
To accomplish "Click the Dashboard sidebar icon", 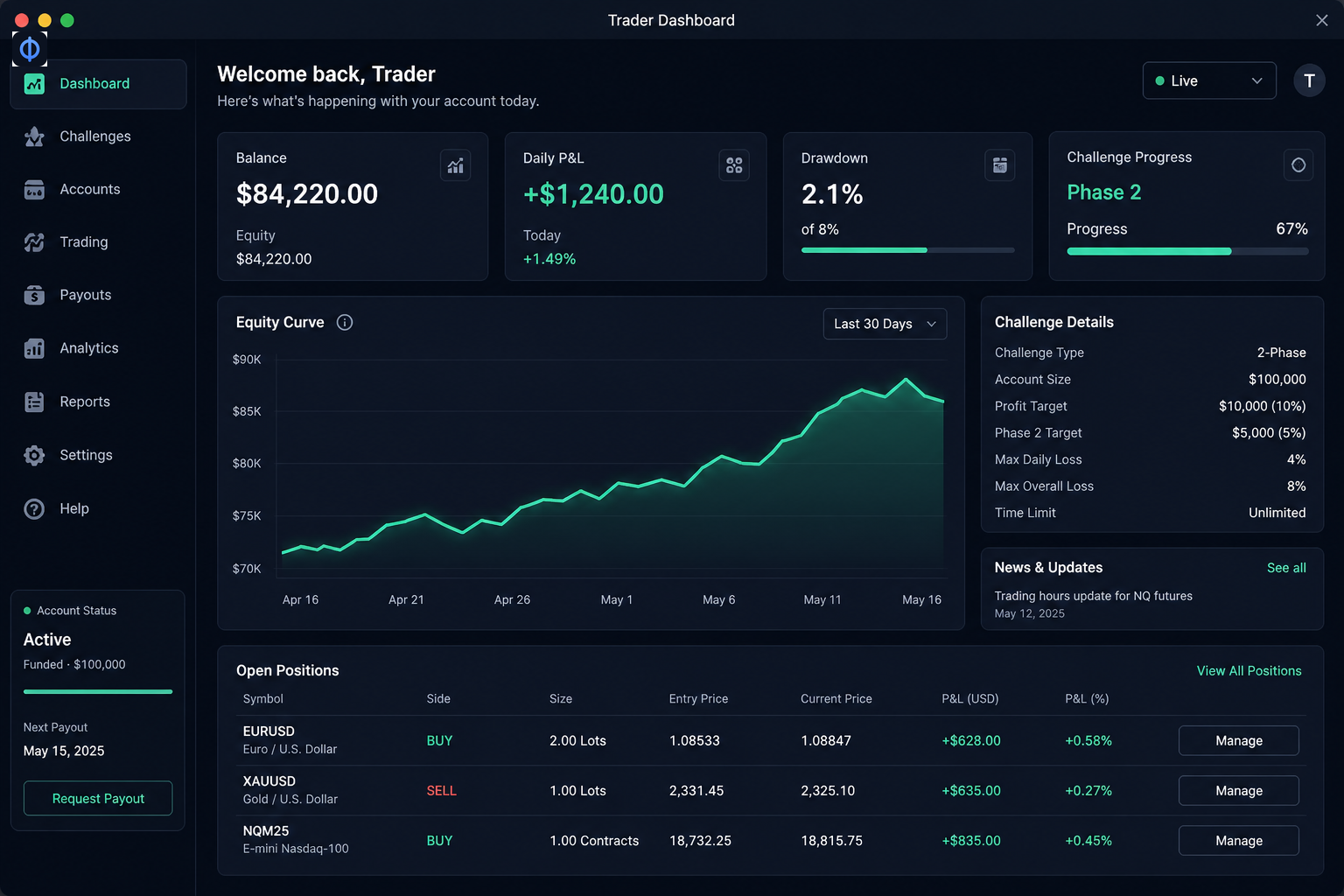I will tap(34, 84).
